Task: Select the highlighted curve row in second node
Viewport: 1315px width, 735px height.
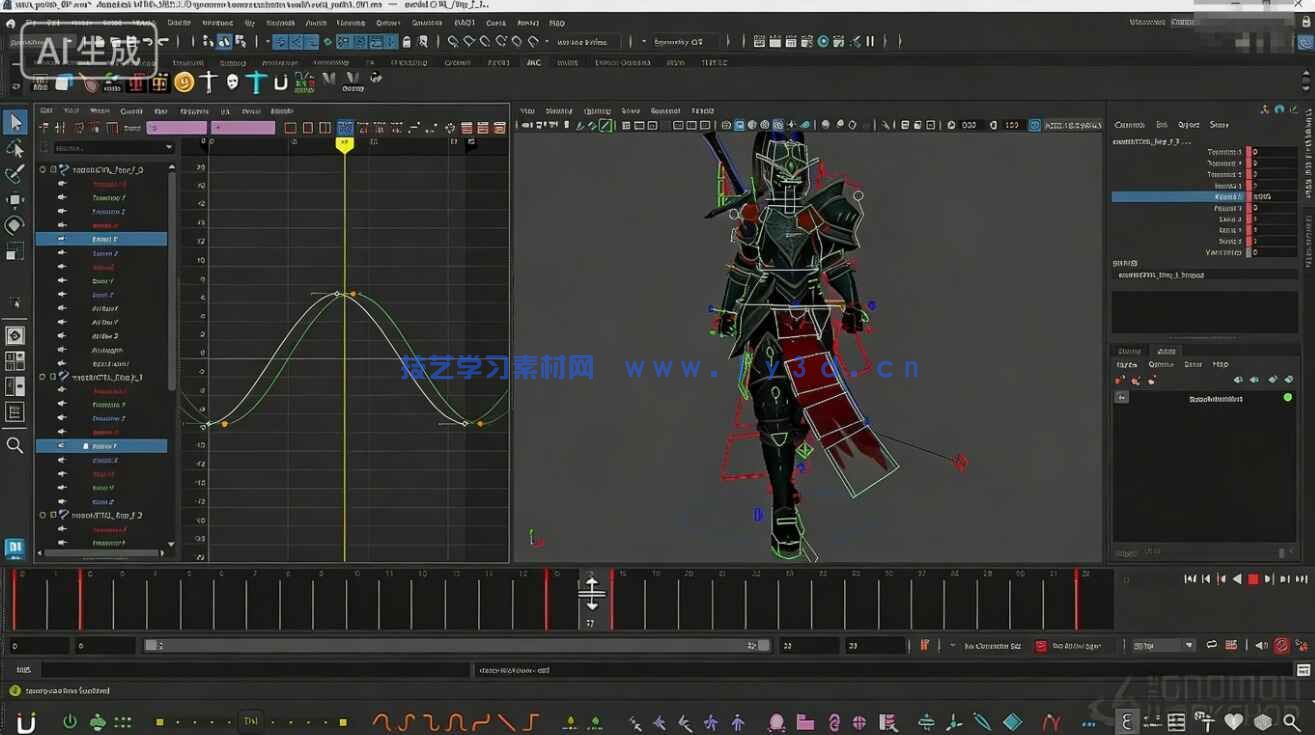Action: pos(103,446)
